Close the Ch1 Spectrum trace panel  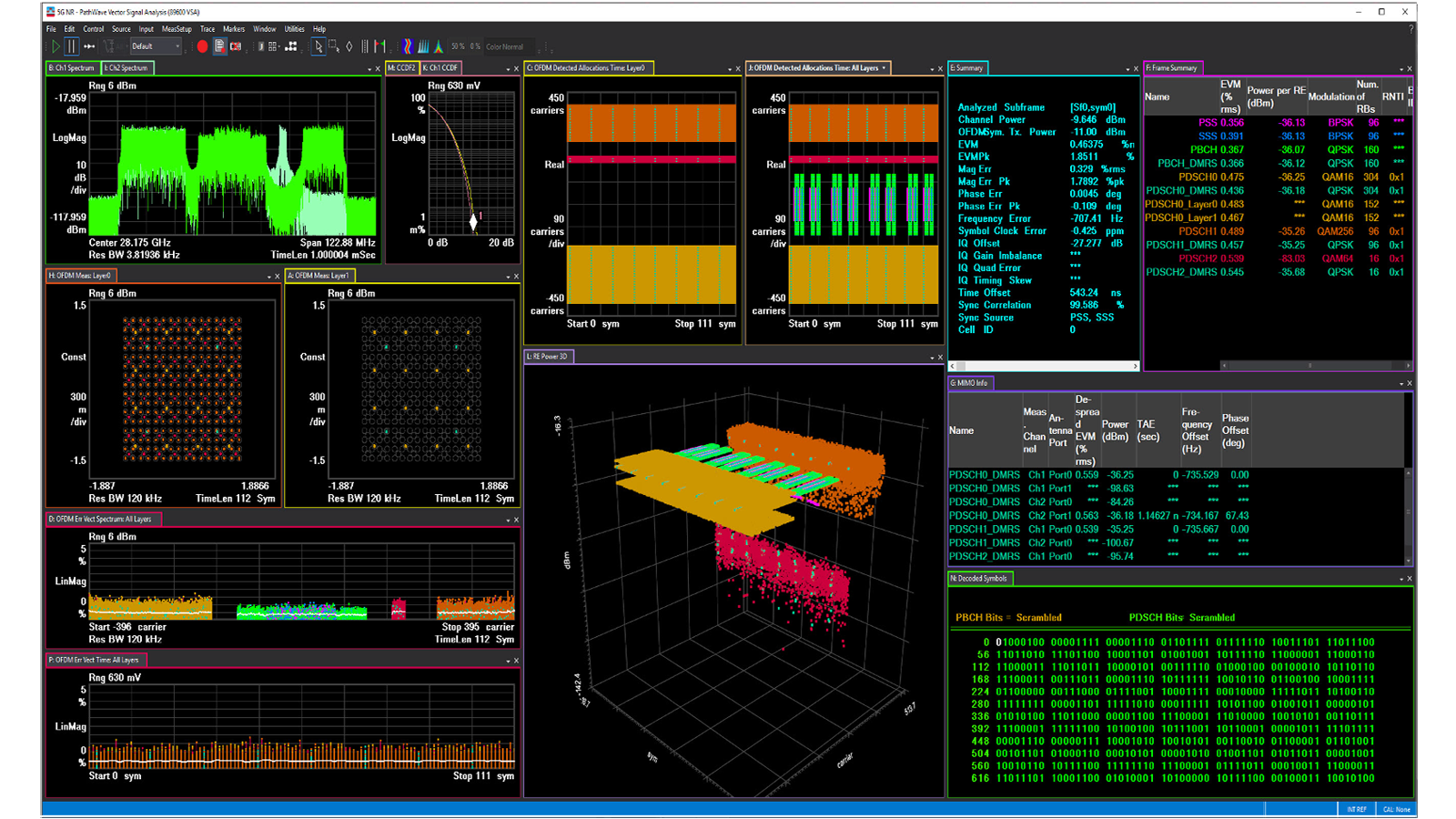[378, 69]
